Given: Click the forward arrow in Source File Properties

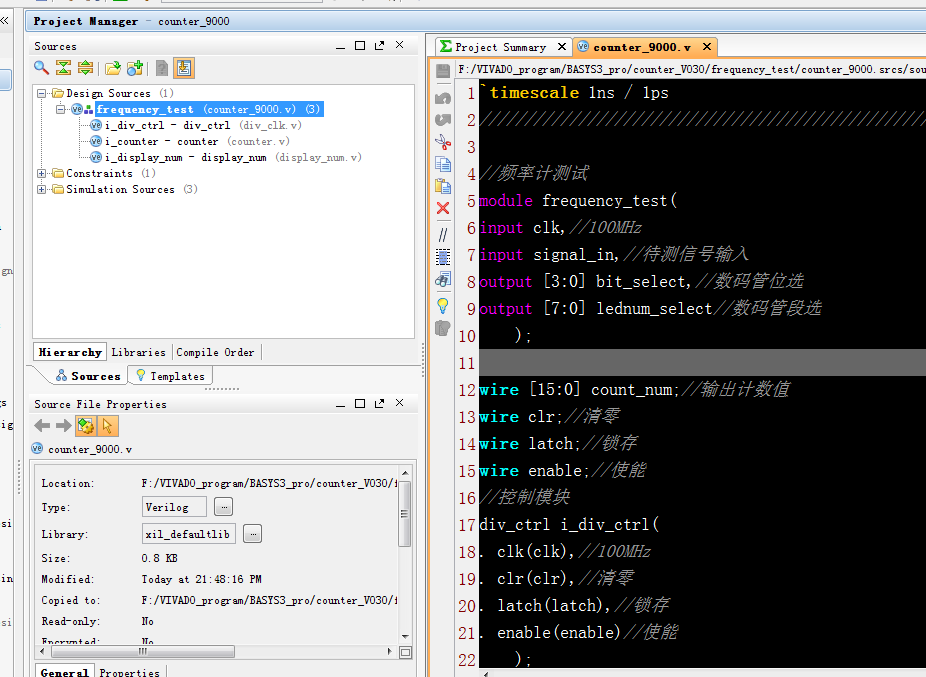Looking at the screenshot, I should pos(64,425).
